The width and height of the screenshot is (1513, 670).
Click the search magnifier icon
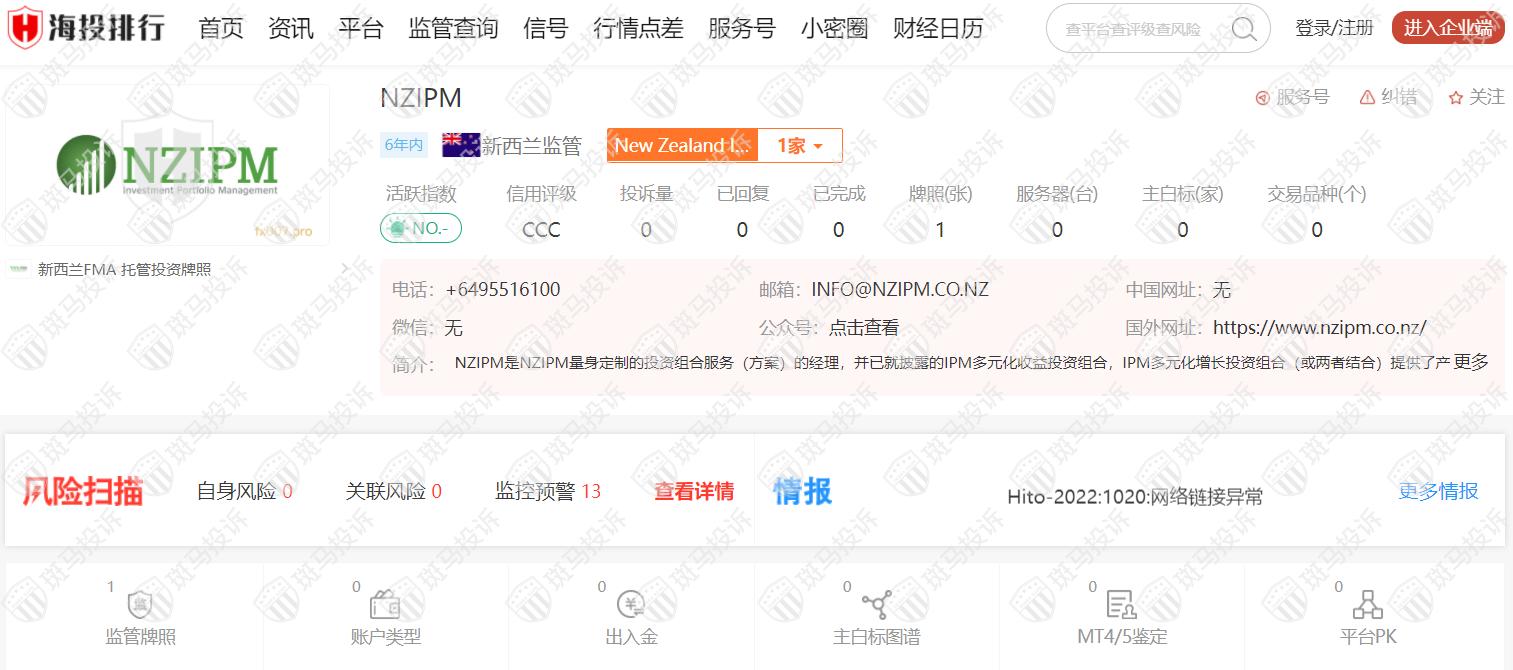point(1244,29)
